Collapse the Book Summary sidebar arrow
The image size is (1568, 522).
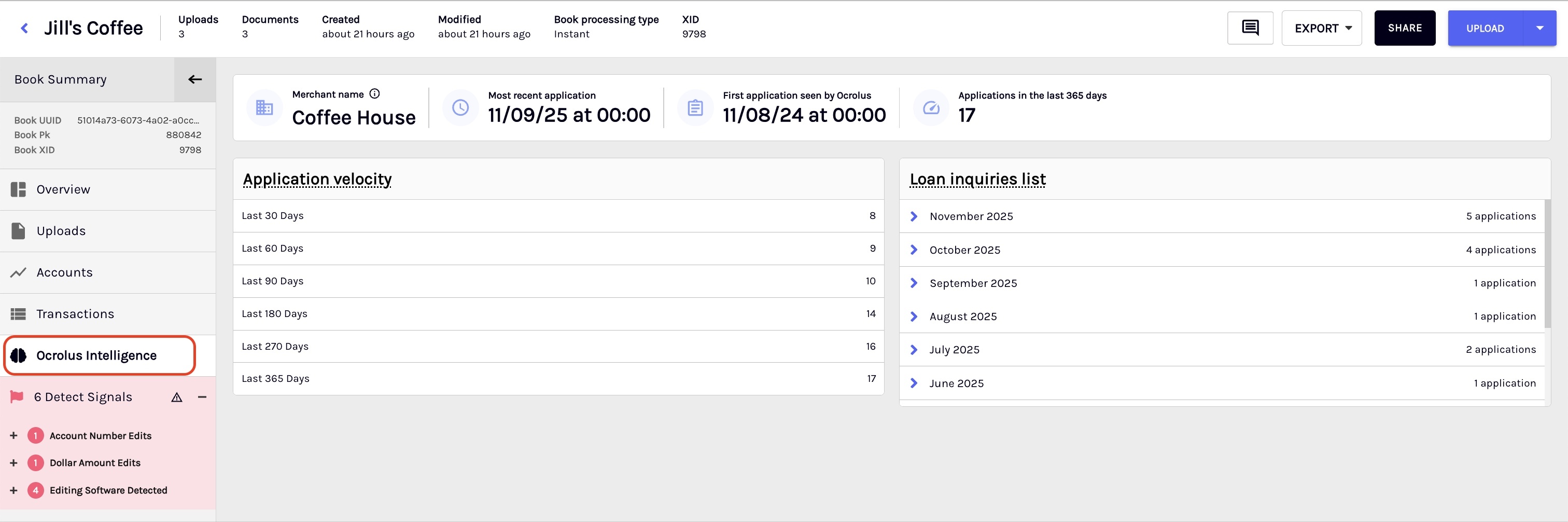point(195,80)
